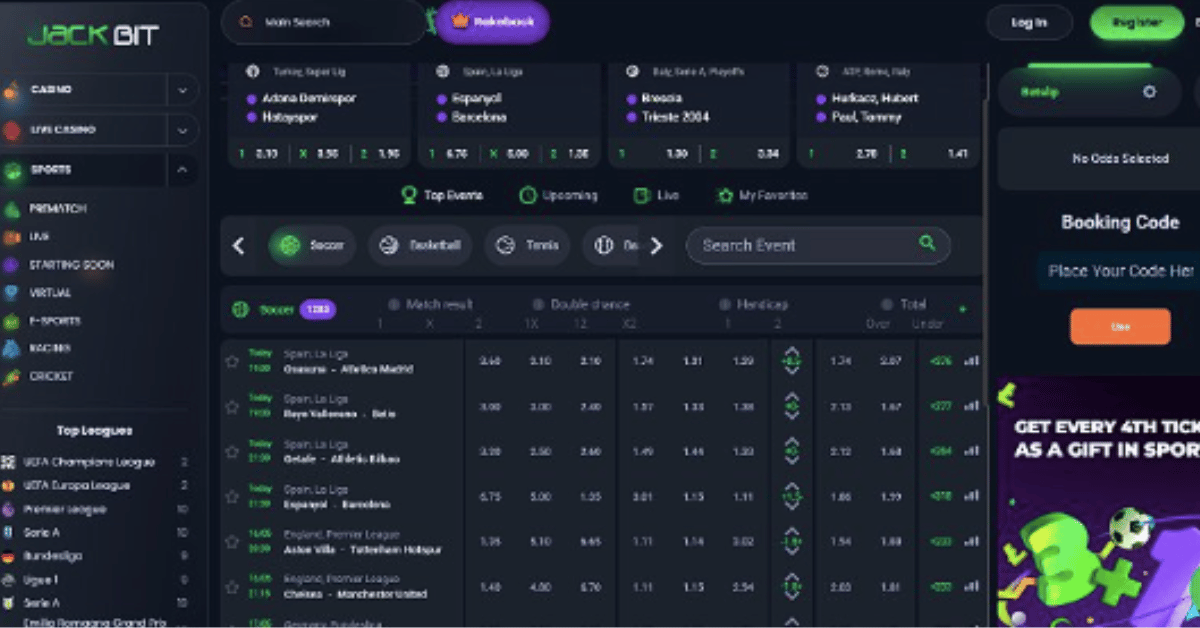Select the Basketball sport chip
Viewport: 1200px width, 628px height.
point(420,246)
